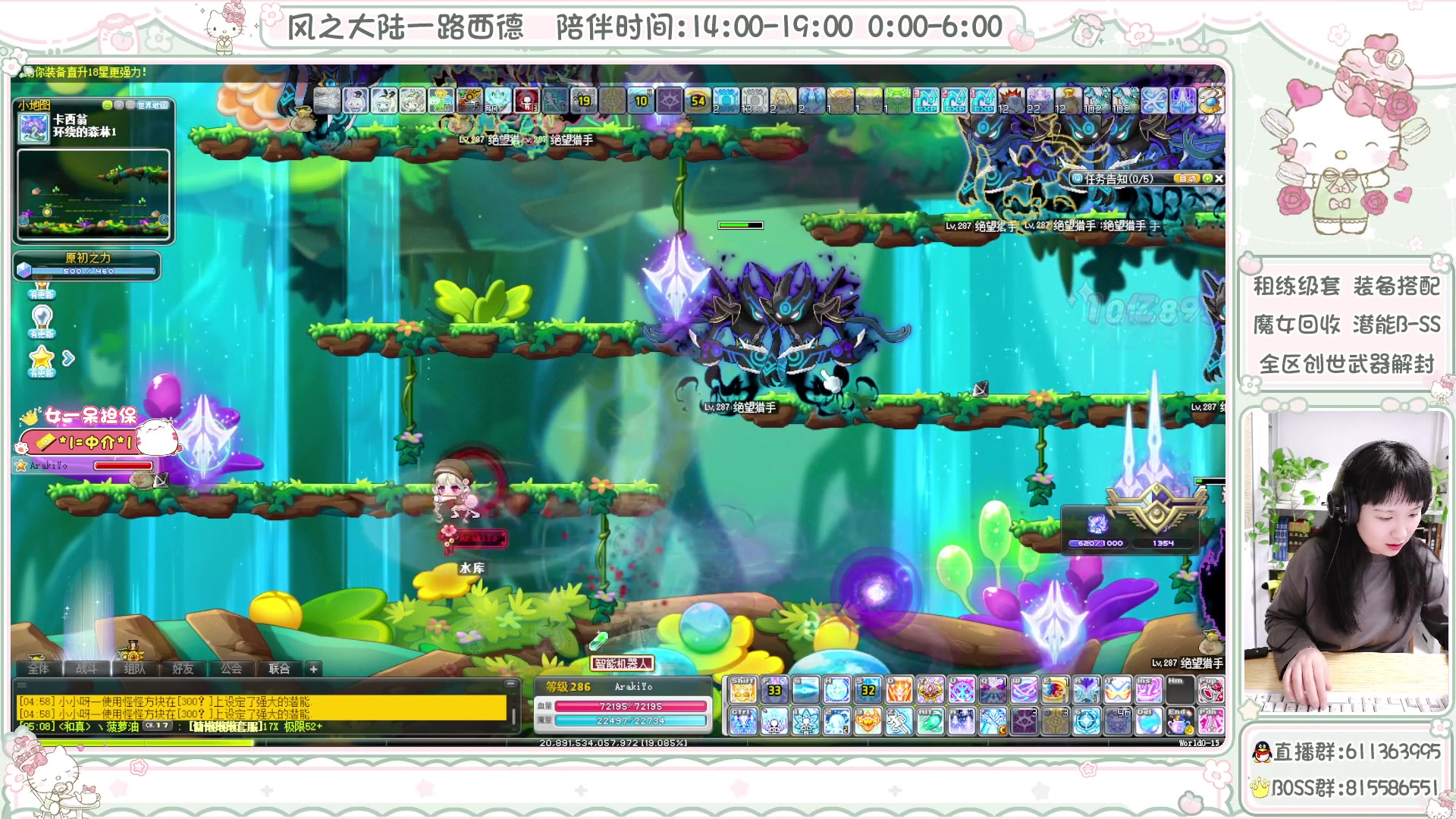This screenshot has height=819, width=1456.
Task: Use the S-key skill showing cooldown 32
Action: click(868, 690)
